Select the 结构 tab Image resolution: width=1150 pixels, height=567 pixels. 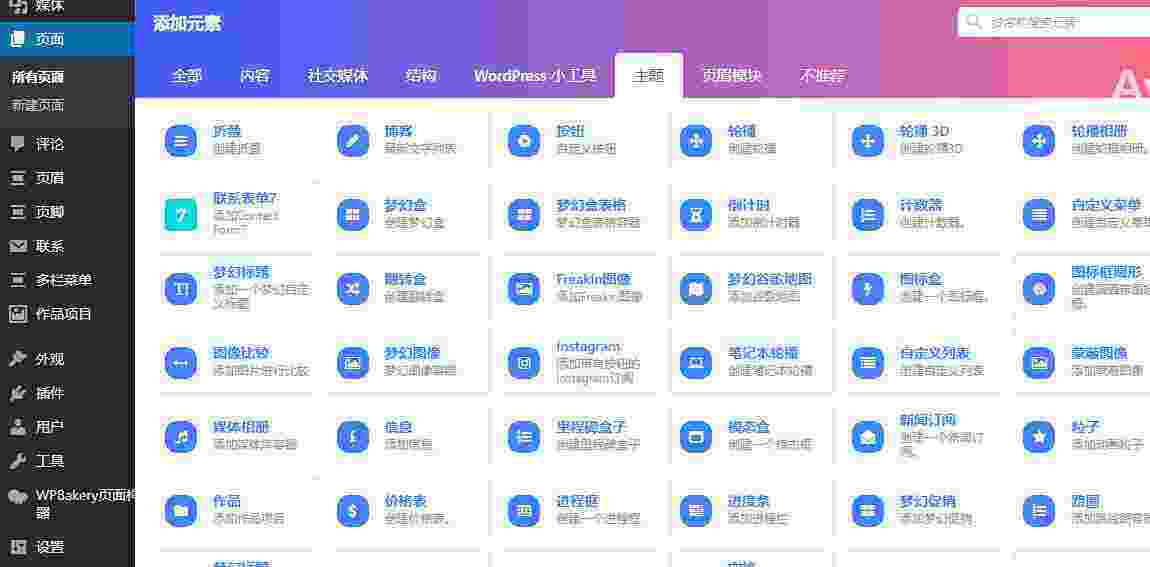click(421, 76)
